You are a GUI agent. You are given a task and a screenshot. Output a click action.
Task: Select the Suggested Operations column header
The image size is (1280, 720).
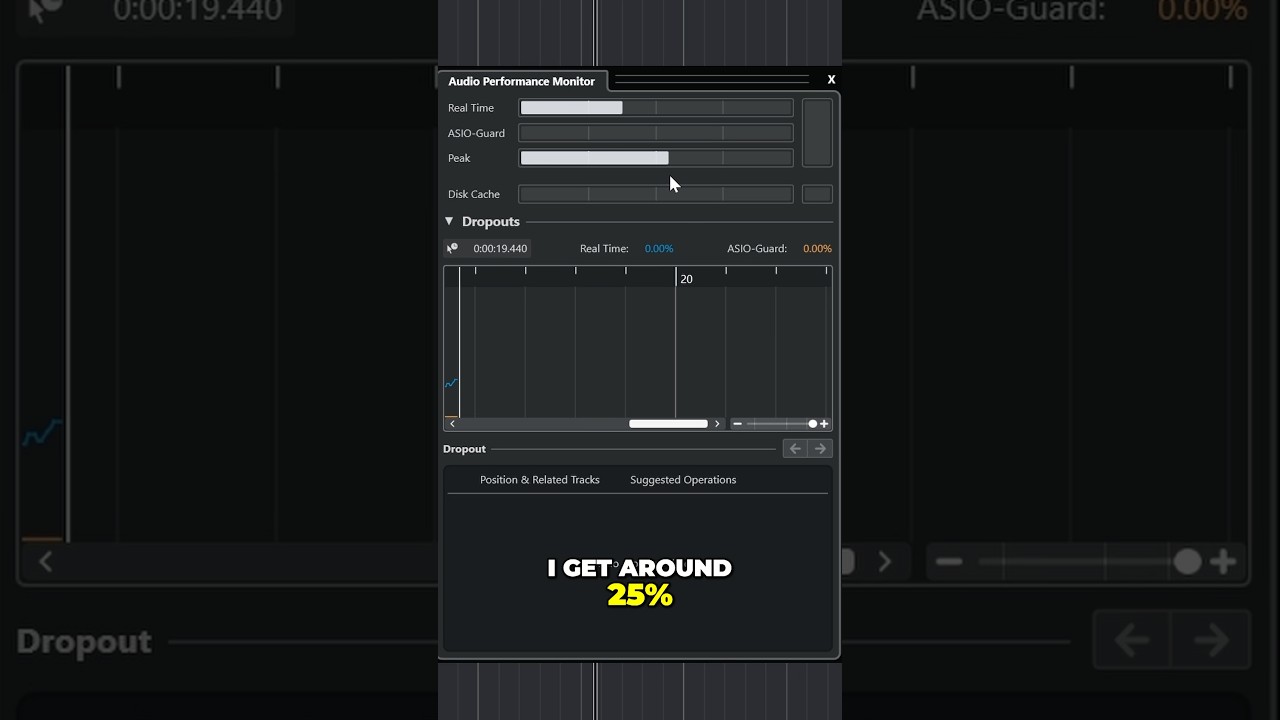pos(683,480)
